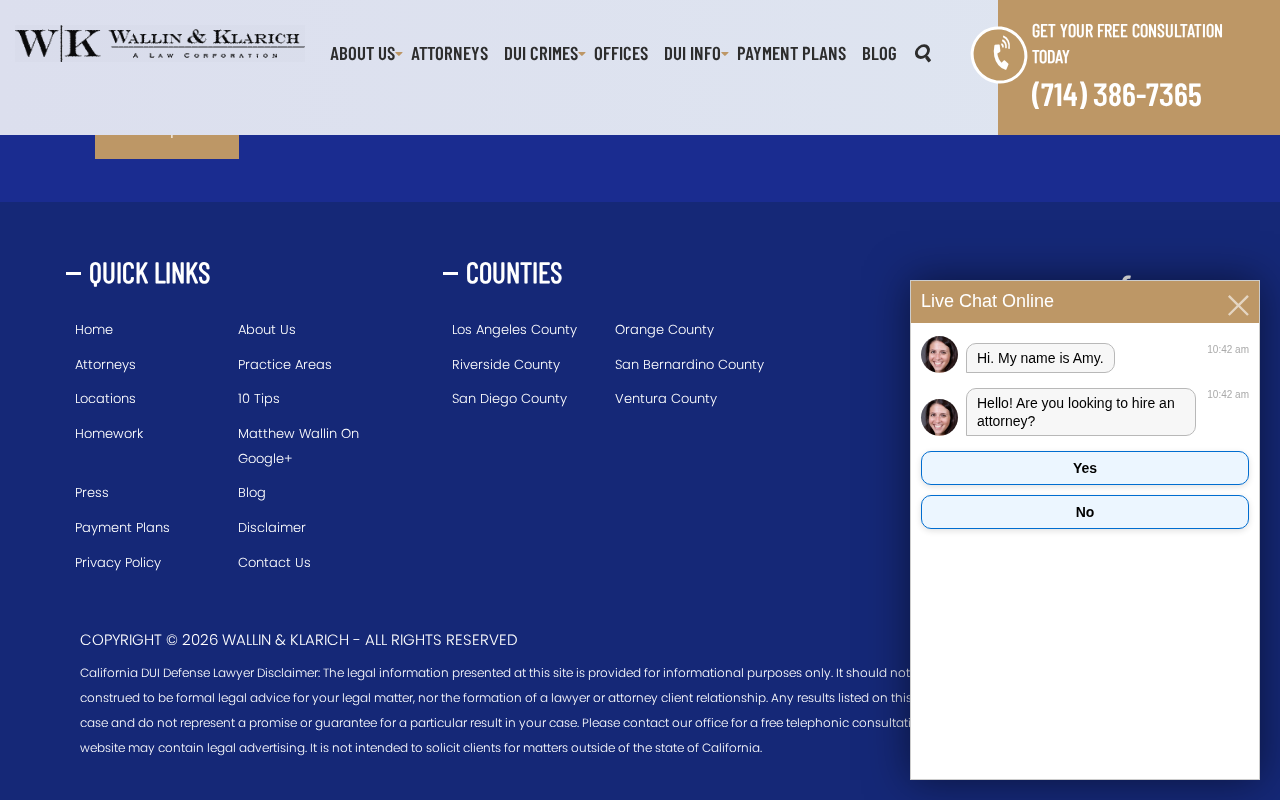This screenshot has height=800, width=1280.
Task: Open the Offices navigation item
Action: pyautogui.click(x=621, y=53)
